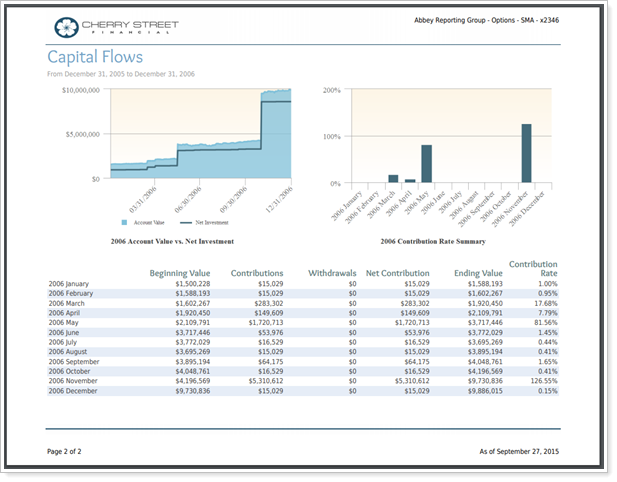Viewport: 617px width, 482px height.
Task: Click the Beginning Value column header
Action: click(180, 273)
